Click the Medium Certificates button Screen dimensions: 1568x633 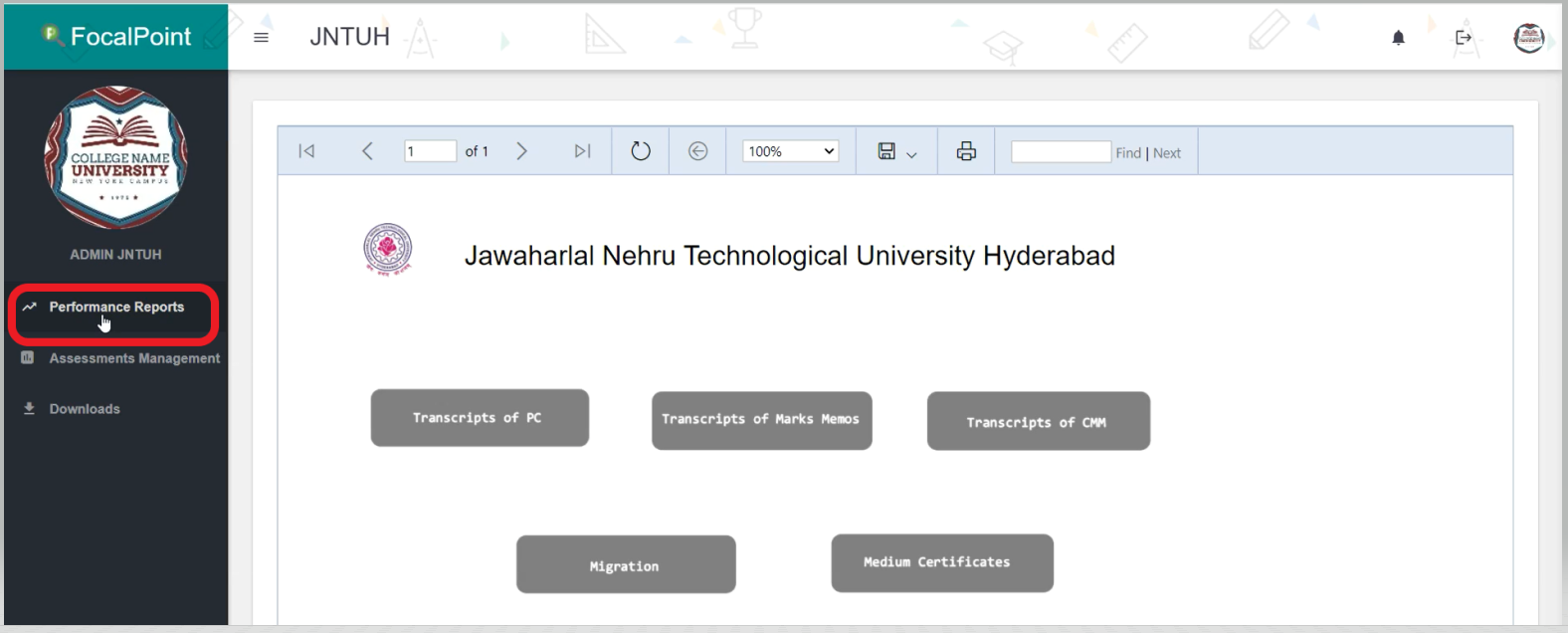pos(941,563)
